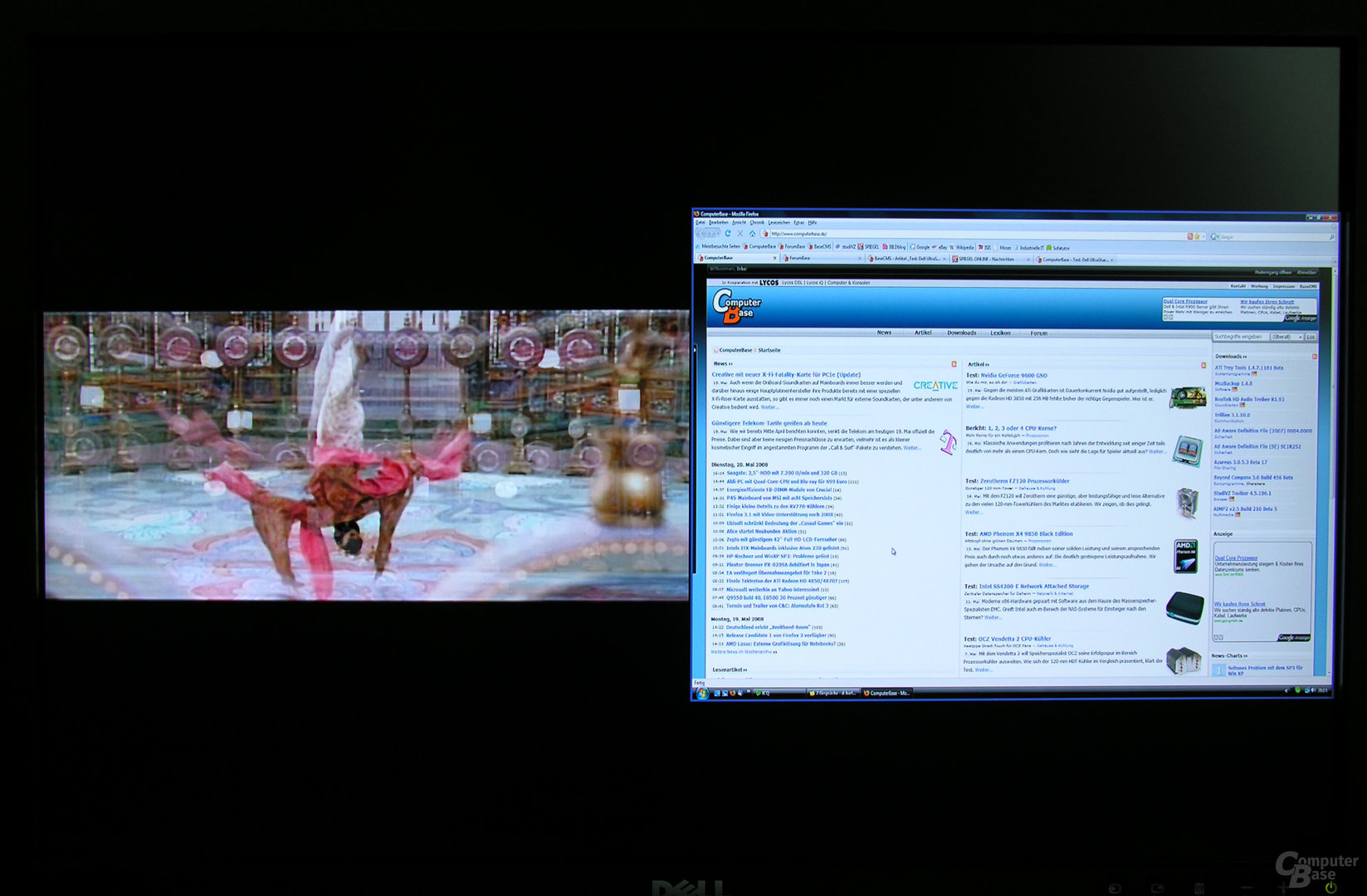Click the ComputerBase Mozilla Firefox taskbar button
The height and width of the screenshot is (896, 1367).
pos(887,693)
